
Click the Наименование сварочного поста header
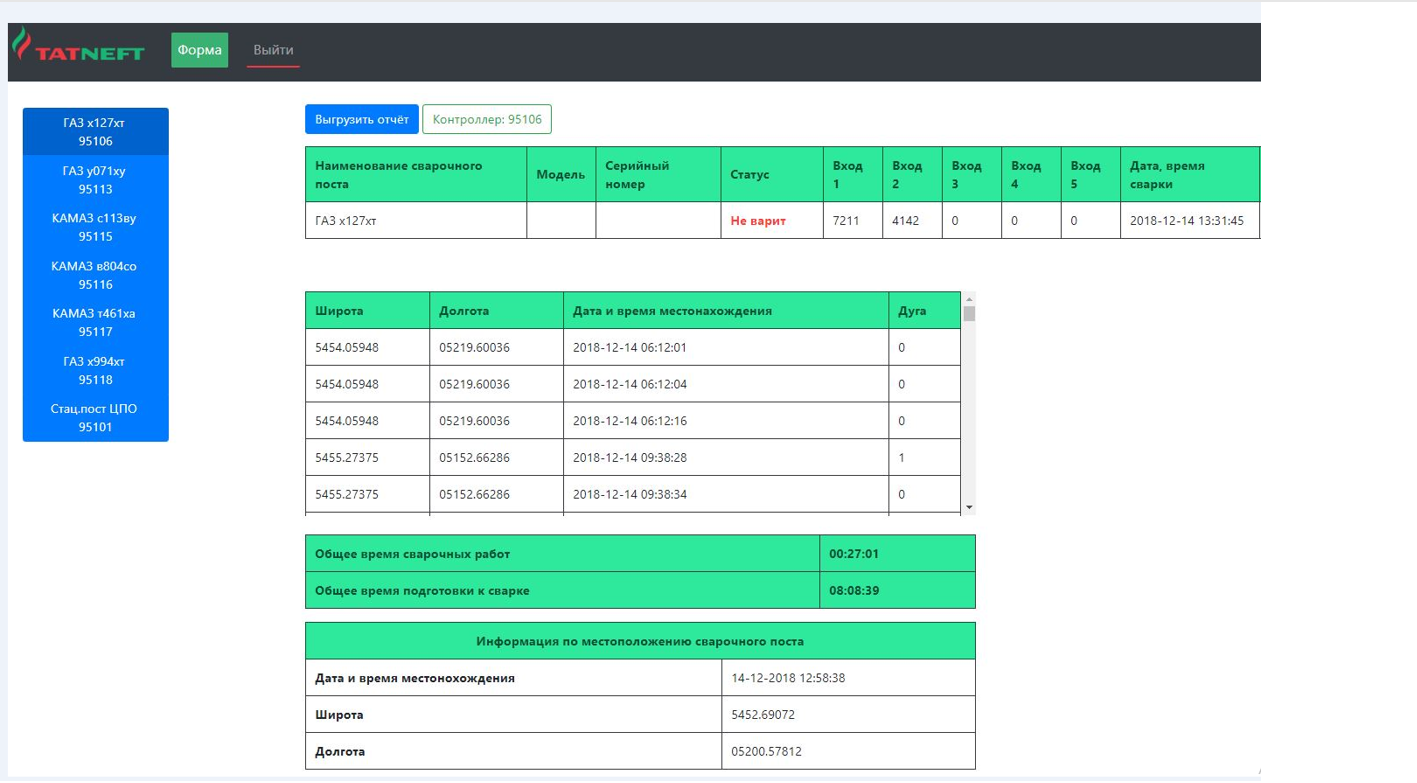coord(416,175)
